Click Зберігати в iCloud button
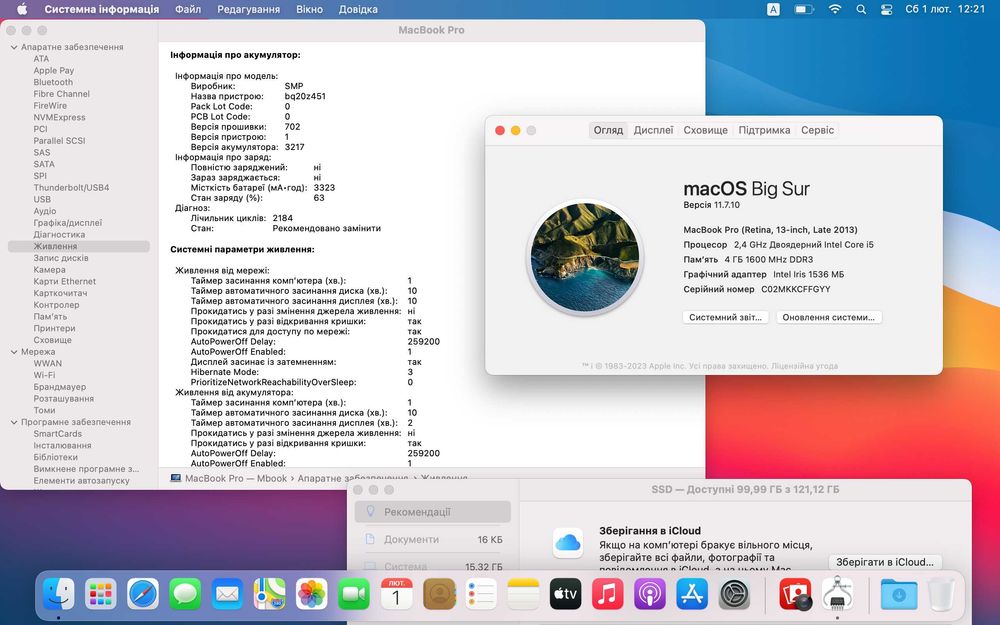Viewport: 1000px width, 625px height. coord(885,562)
